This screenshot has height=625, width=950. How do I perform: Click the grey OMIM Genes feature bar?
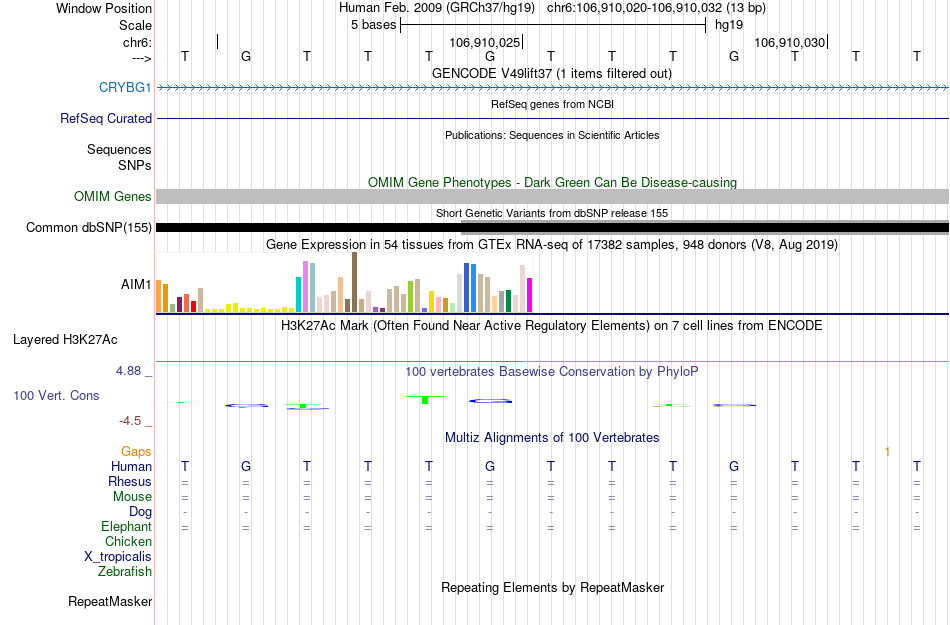point(552,196)
